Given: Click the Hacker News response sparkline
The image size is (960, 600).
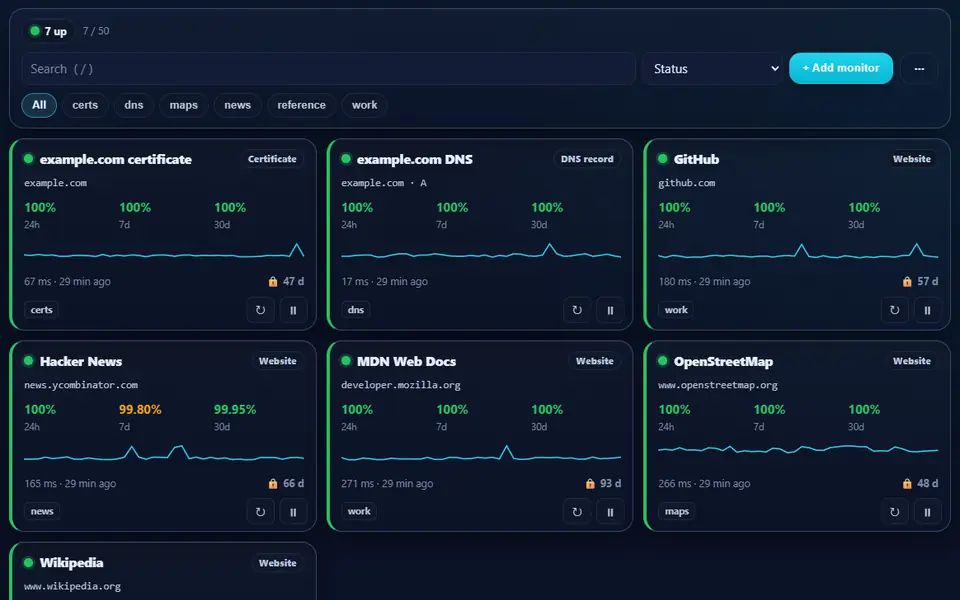Looking at the screenshot, I should (164, 453).
